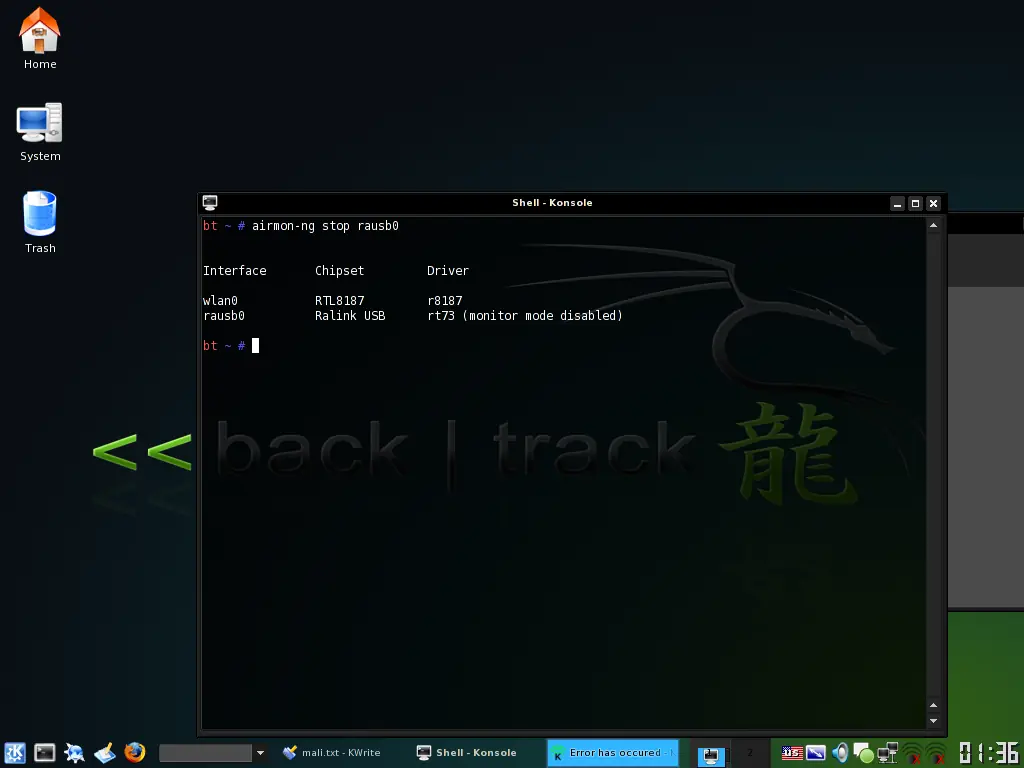Click the 'r8187' driver text
Viewport: 1024px width, 768px height.
pyautogui.click(x=445, y=300)
